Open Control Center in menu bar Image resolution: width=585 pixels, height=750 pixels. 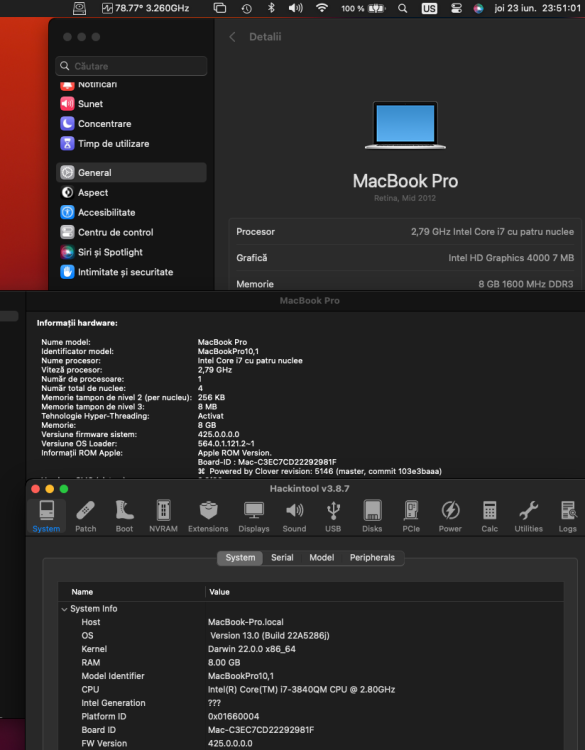point(456,8)
